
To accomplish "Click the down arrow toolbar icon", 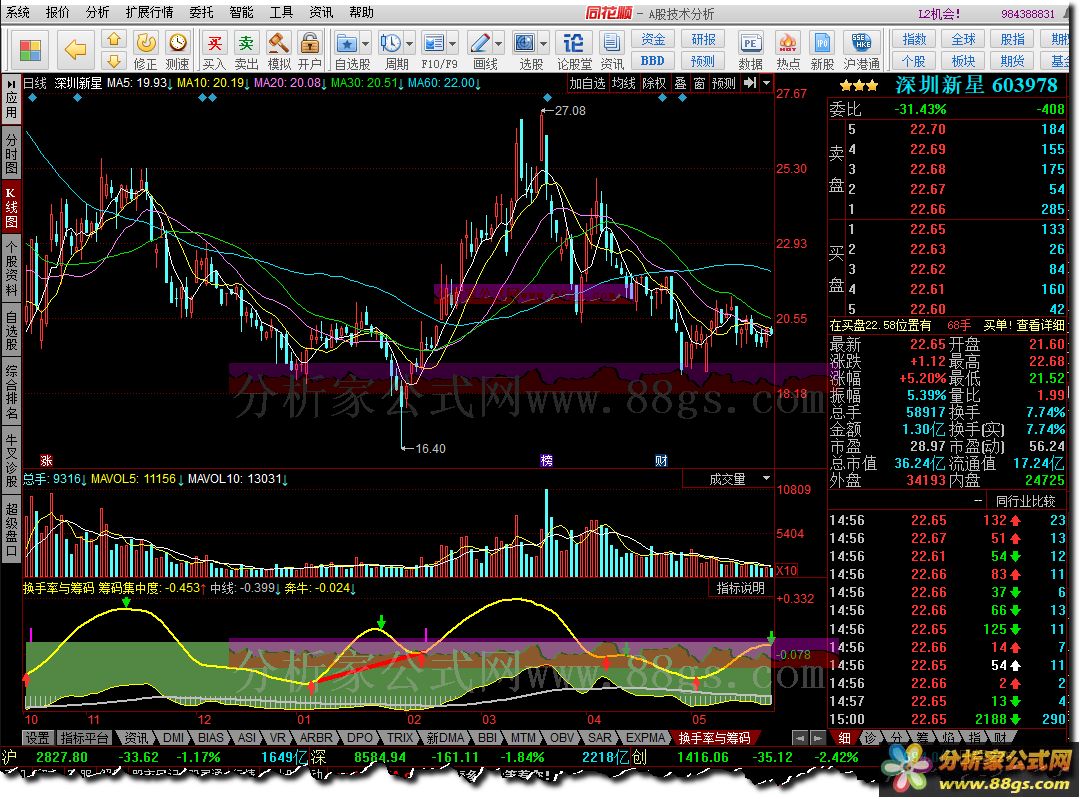I will pyautogui.click(x=114, y=61).
